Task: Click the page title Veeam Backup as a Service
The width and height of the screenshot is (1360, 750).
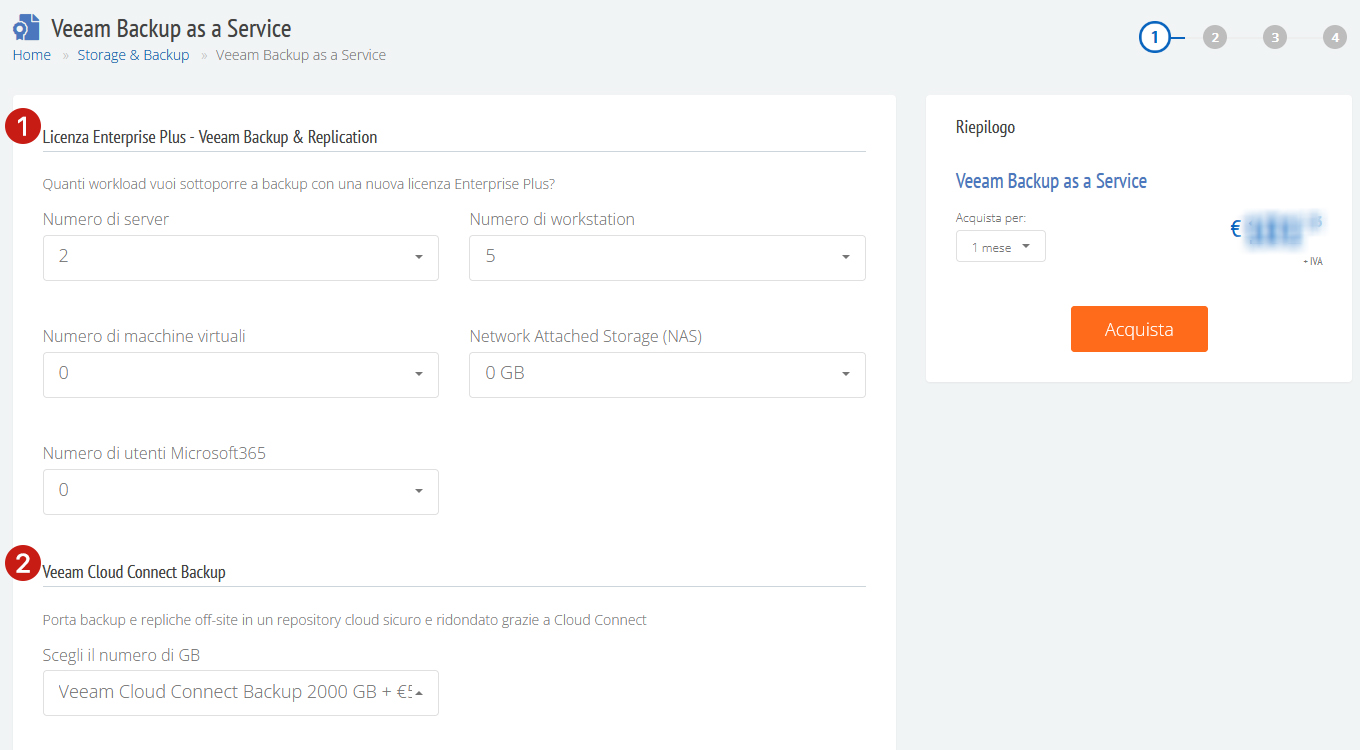Action: [x=171, y=28]
